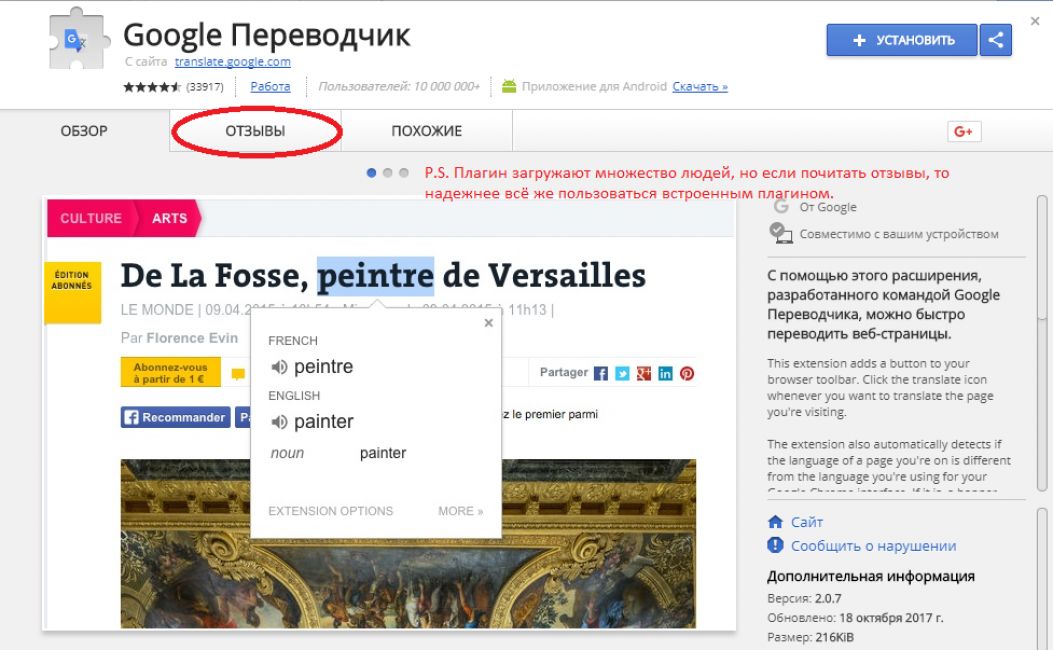Click the yellow comment bubble icon
This screenshot has width=1053, height=650.
238,374
